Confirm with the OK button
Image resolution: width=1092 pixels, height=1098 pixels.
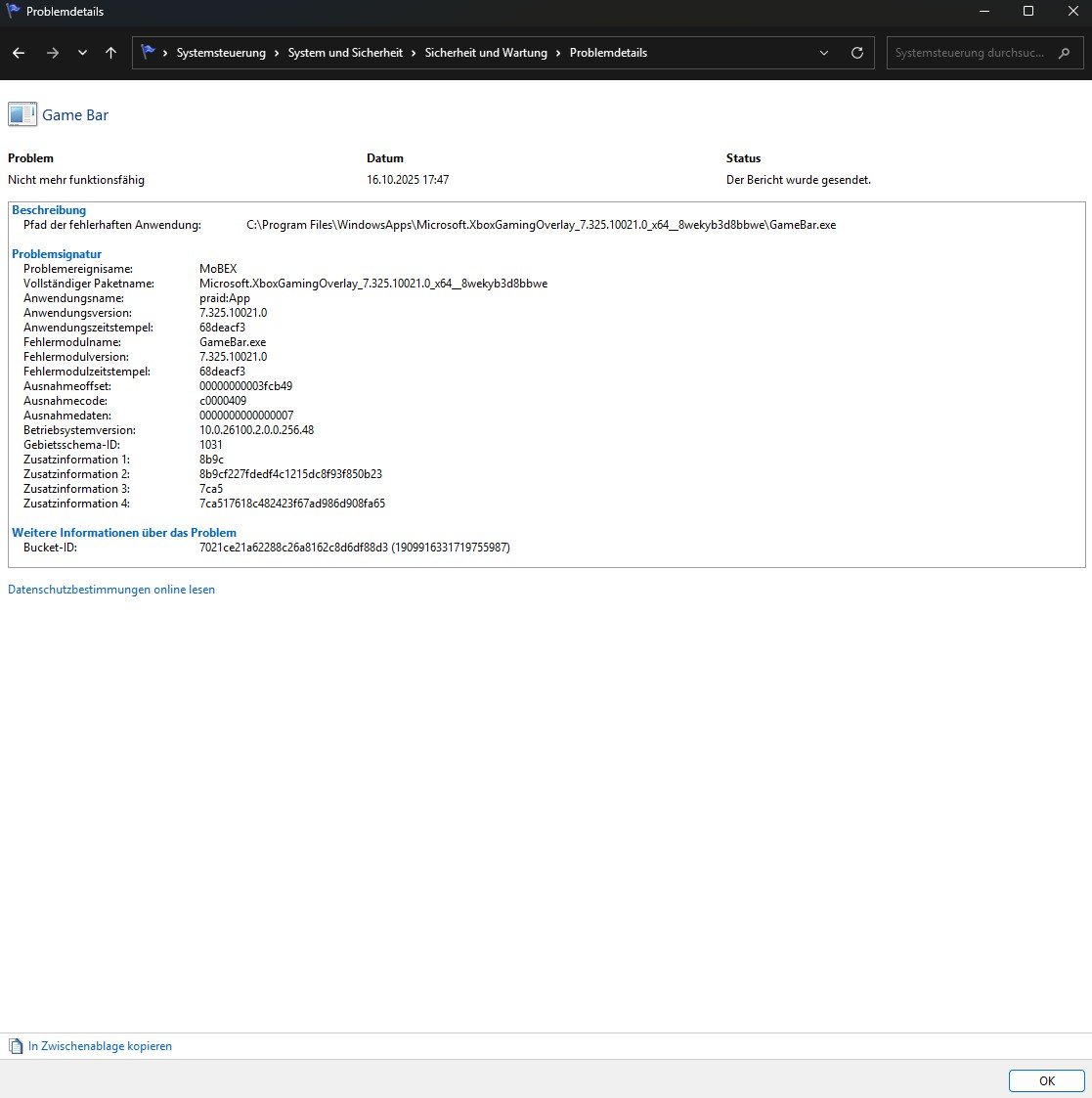click(x=1046, y=1080)
